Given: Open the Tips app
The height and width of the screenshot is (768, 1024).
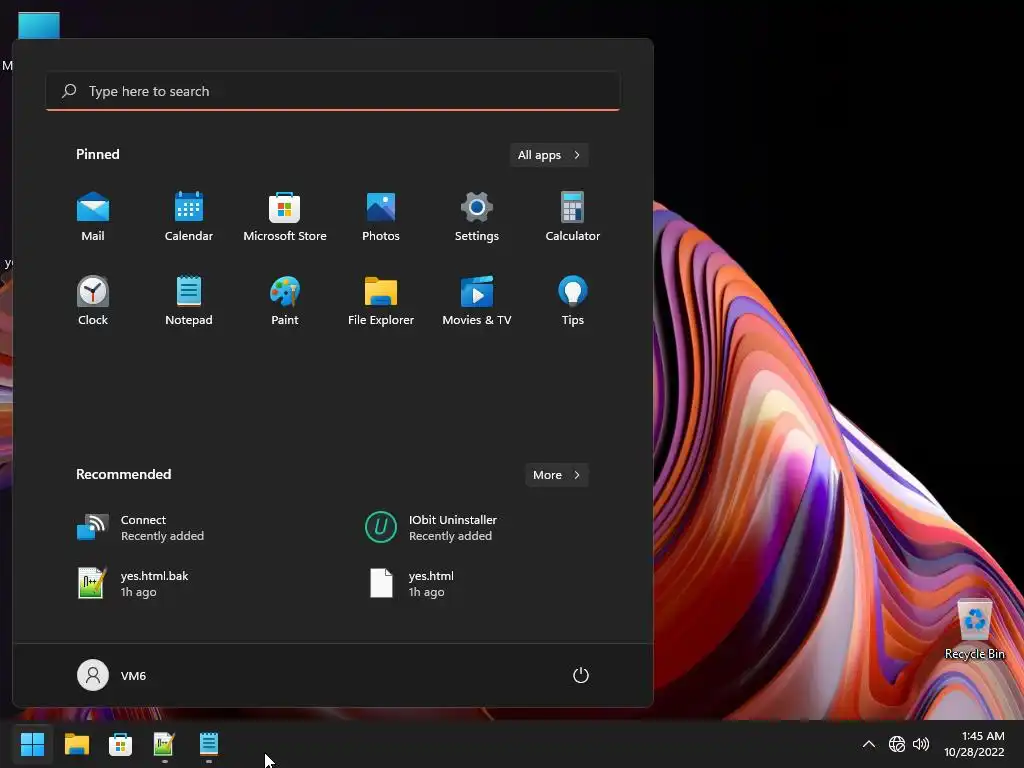Looking at the screenshot, I should [x=573, y=301].
